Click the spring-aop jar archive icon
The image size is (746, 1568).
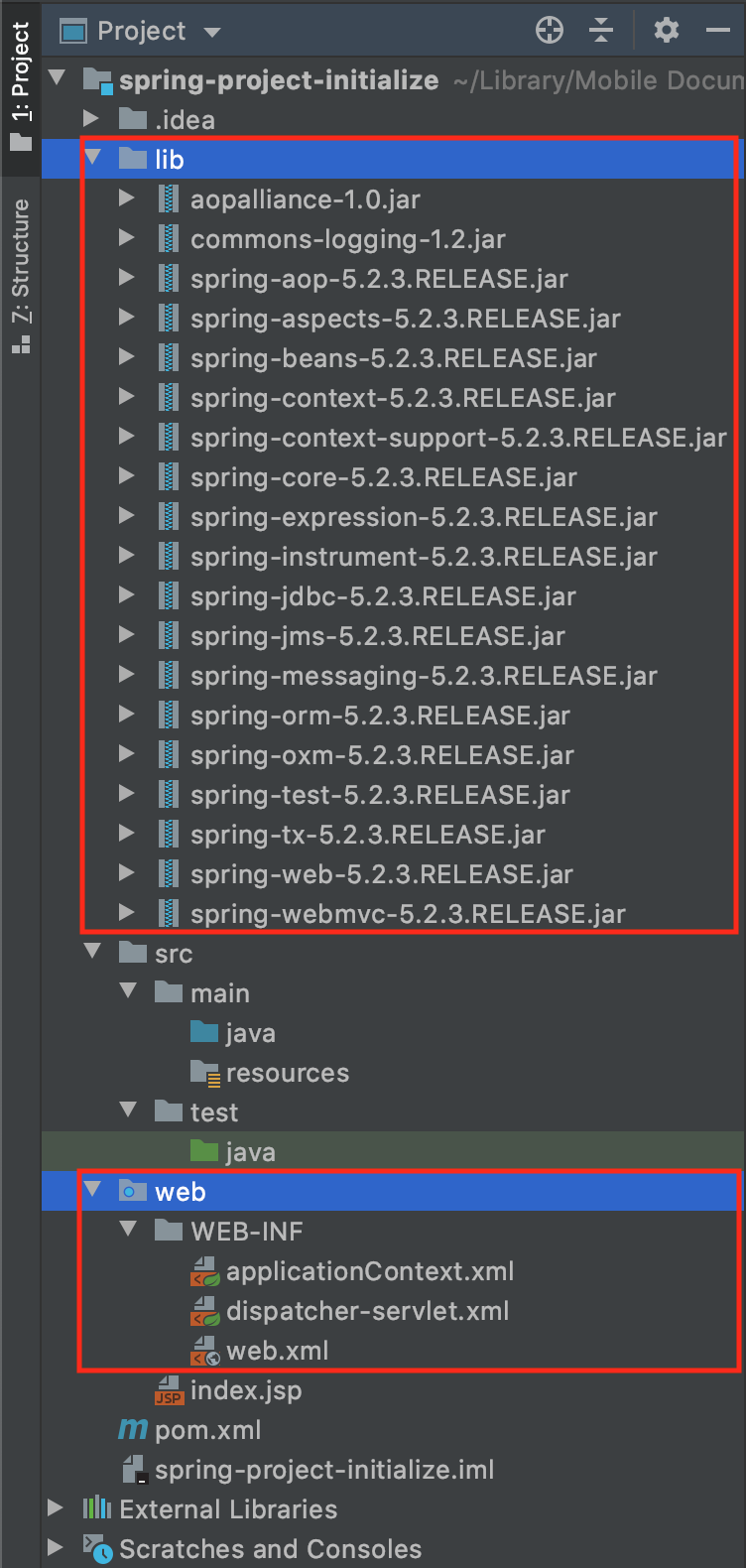(170, 278)
